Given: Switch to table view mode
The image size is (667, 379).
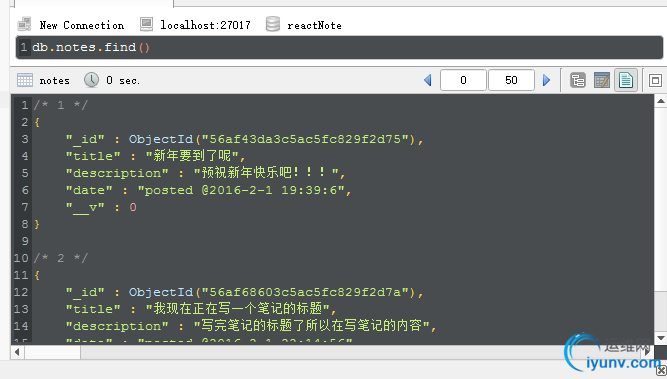Looking at the screenshot, I should tap(602, 80).
